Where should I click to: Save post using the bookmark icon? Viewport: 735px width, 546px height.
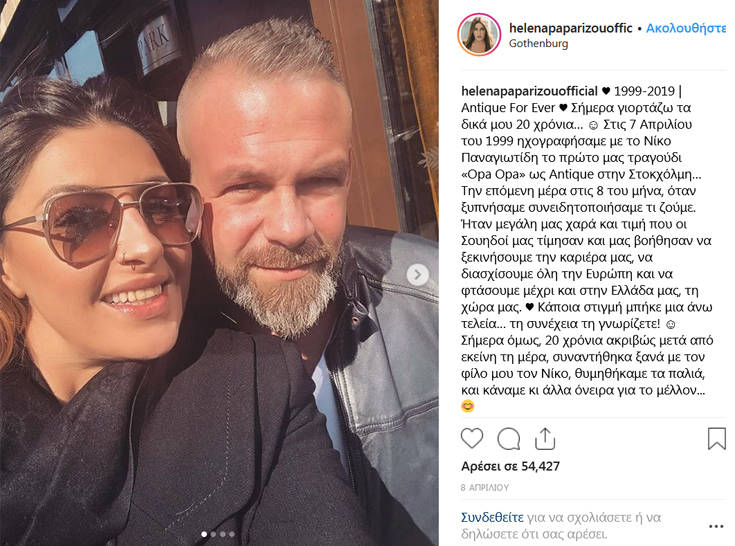click(716, 439)
